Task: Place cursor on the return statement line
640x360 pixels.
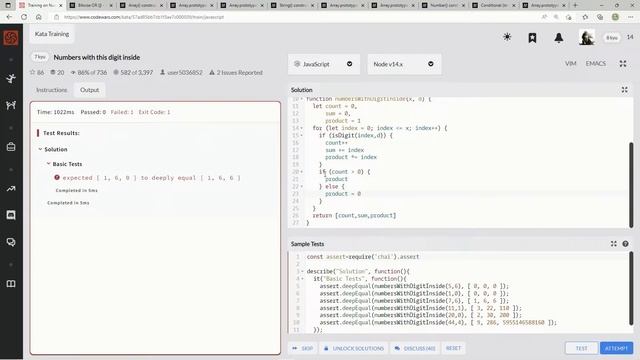Action: 354,216
